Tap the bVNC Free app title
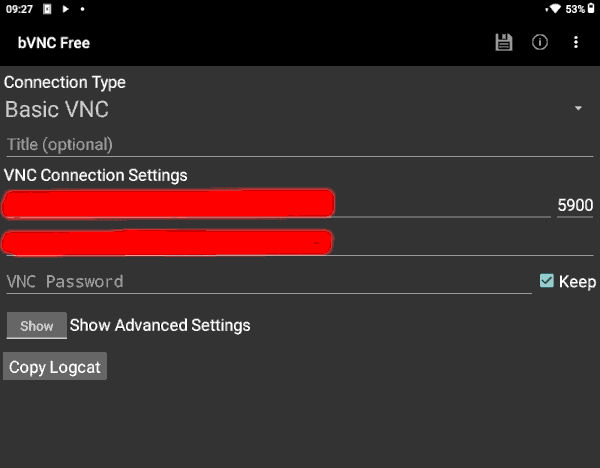 tap(54, 43)
